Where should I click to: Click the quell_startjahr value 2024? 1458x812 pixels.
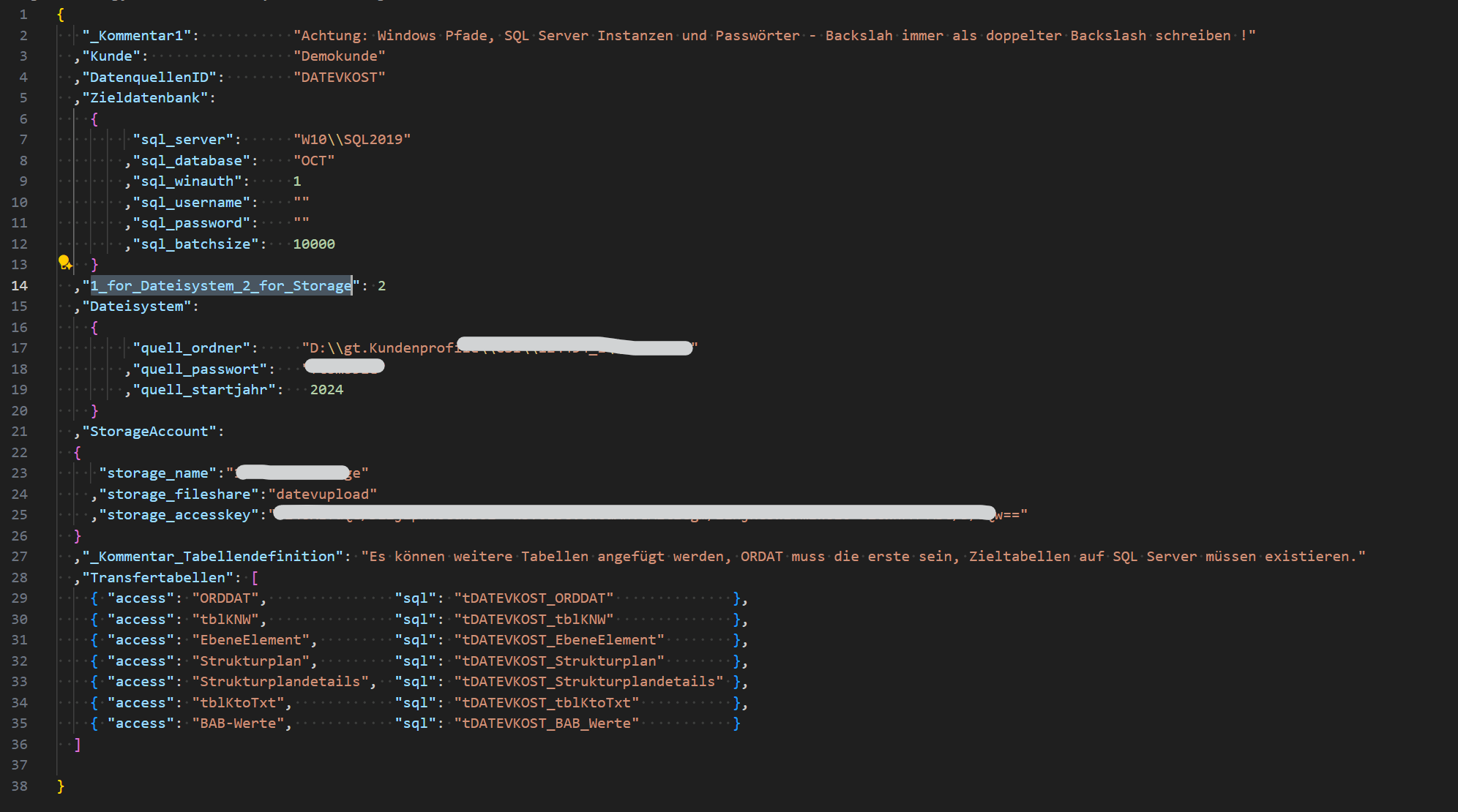pyautogui.click(x=326, y=390)
